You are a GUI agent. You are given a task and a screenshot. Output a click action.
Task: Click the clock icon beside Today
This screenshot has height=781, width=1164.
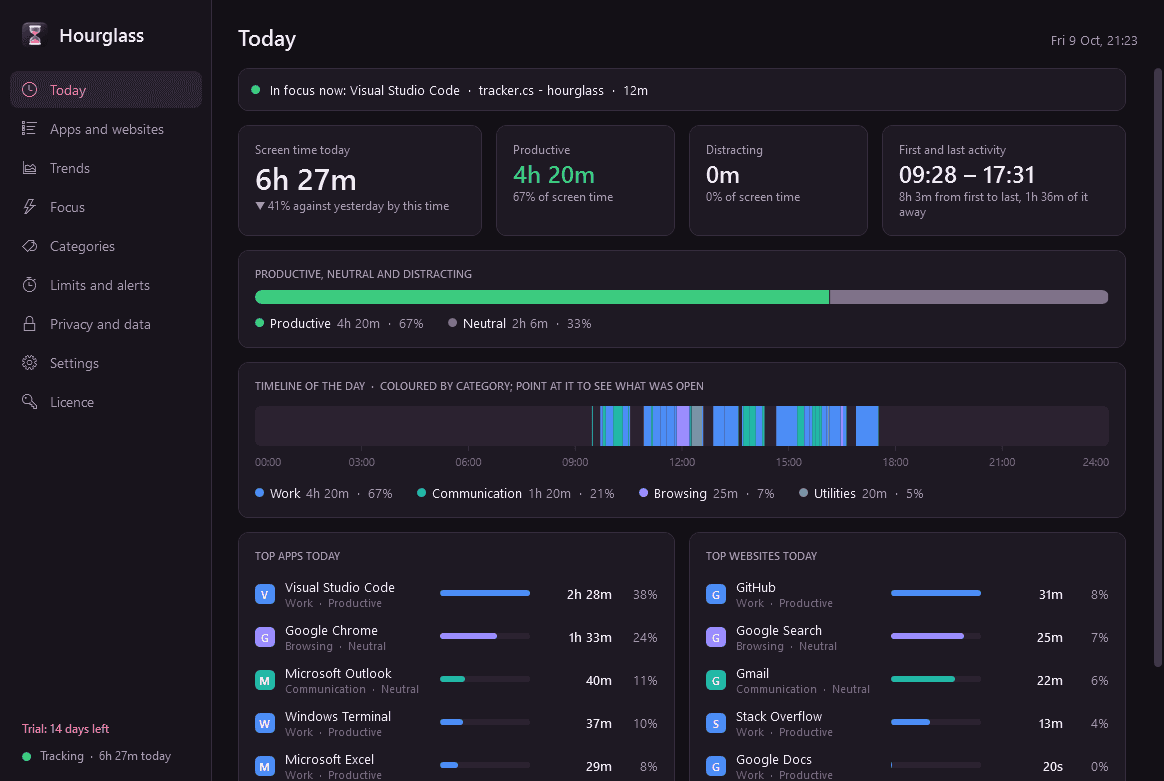coord(30,90)
